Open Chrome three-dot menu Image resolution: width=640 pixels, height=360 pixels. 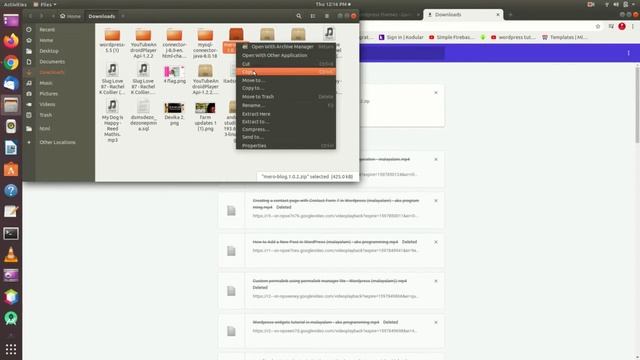[x=633, y=26]
